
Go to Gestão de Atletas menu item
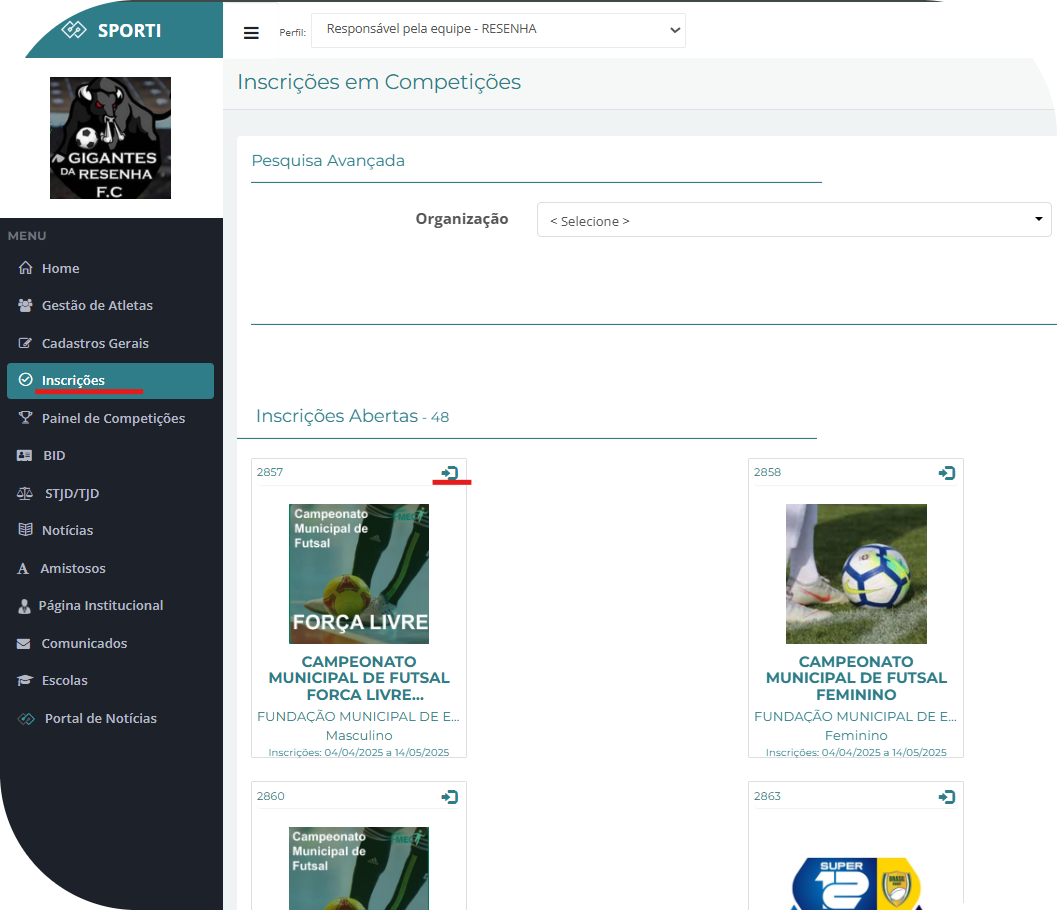point(97,305)
